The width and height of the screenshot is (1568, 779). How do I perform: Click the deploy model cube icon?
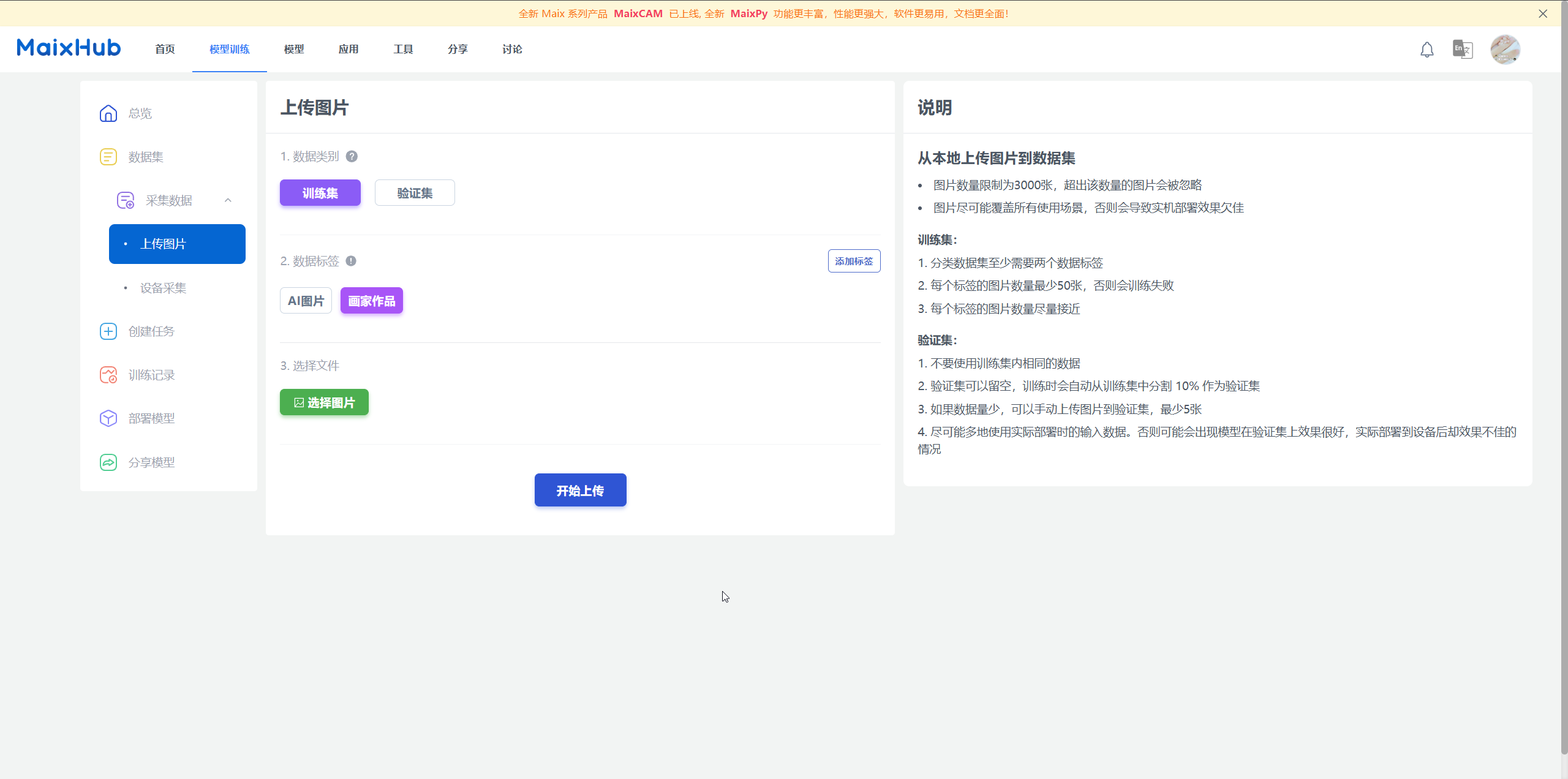point(108,418)
